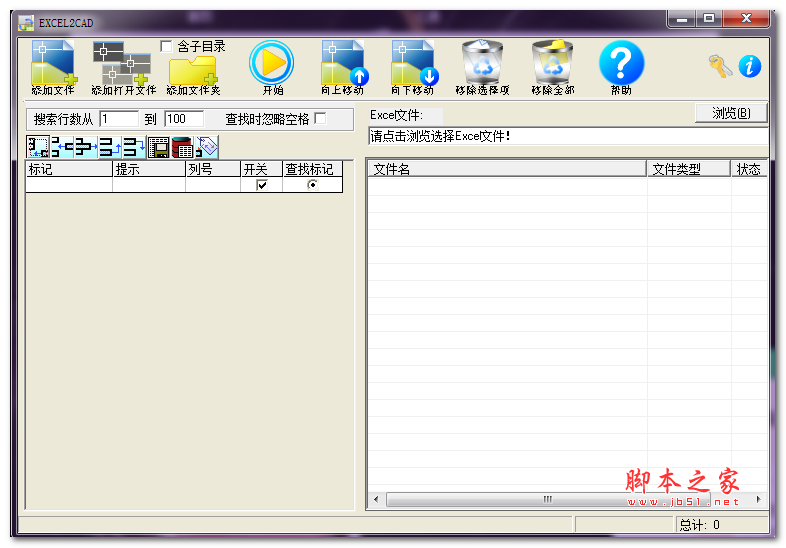Click the insert row left-arrow icon

tap(62, 147)
